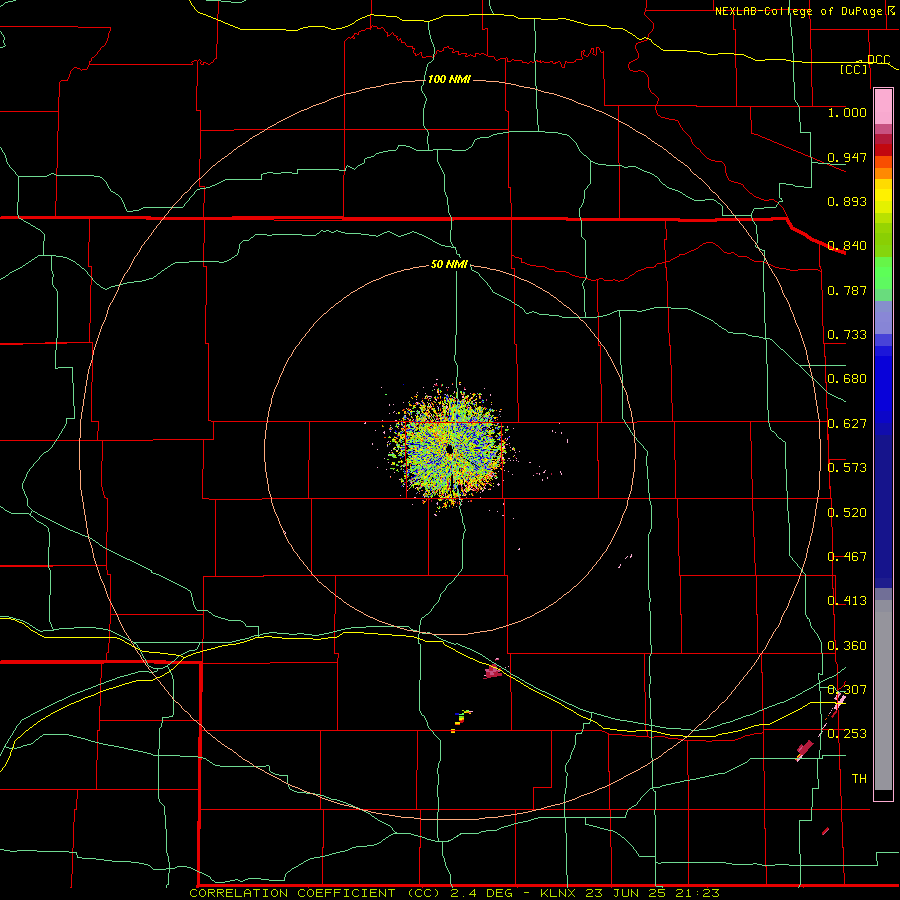
Task: Click the 0.733 scale value
Action: (847, 335)
